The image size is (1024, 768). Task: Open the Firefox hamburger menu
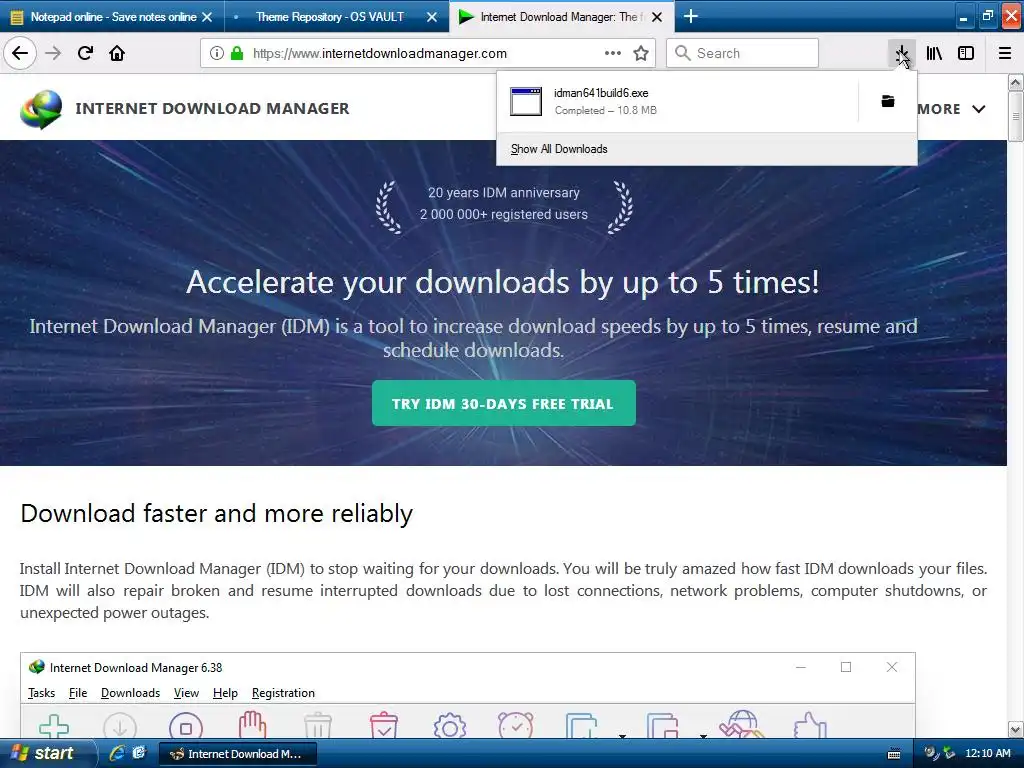(1005, 53)
